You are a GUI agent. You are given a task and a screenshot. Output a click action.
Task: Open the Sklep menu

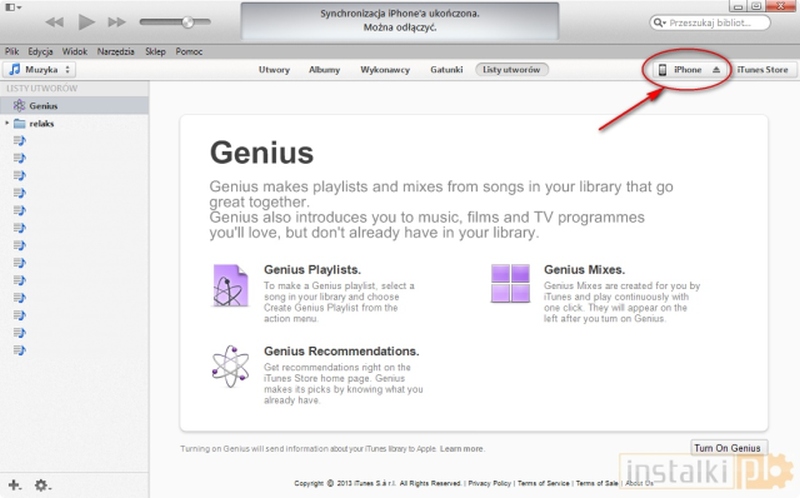click(155, 52)
